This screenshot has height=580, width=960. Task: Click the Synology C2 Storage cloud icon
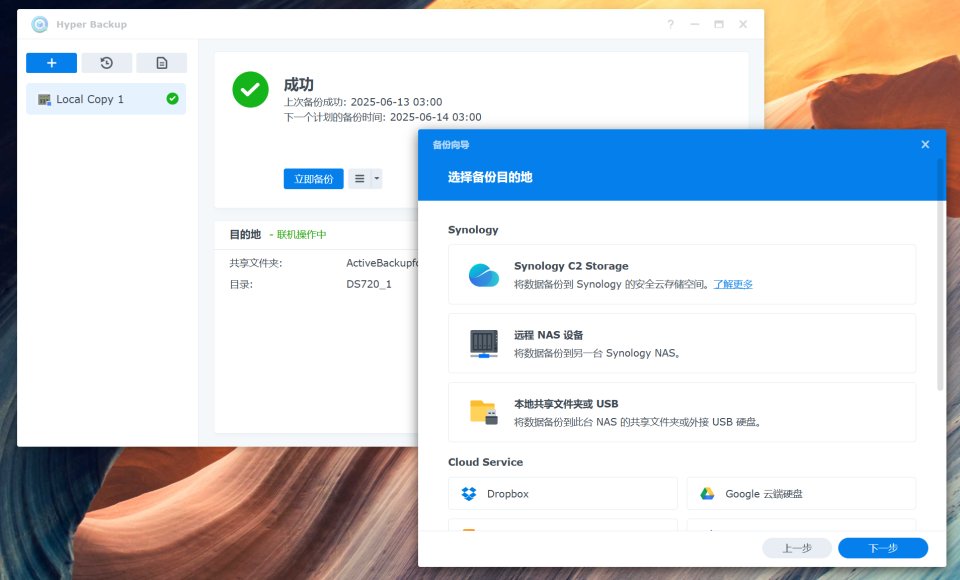pos(484,275)
